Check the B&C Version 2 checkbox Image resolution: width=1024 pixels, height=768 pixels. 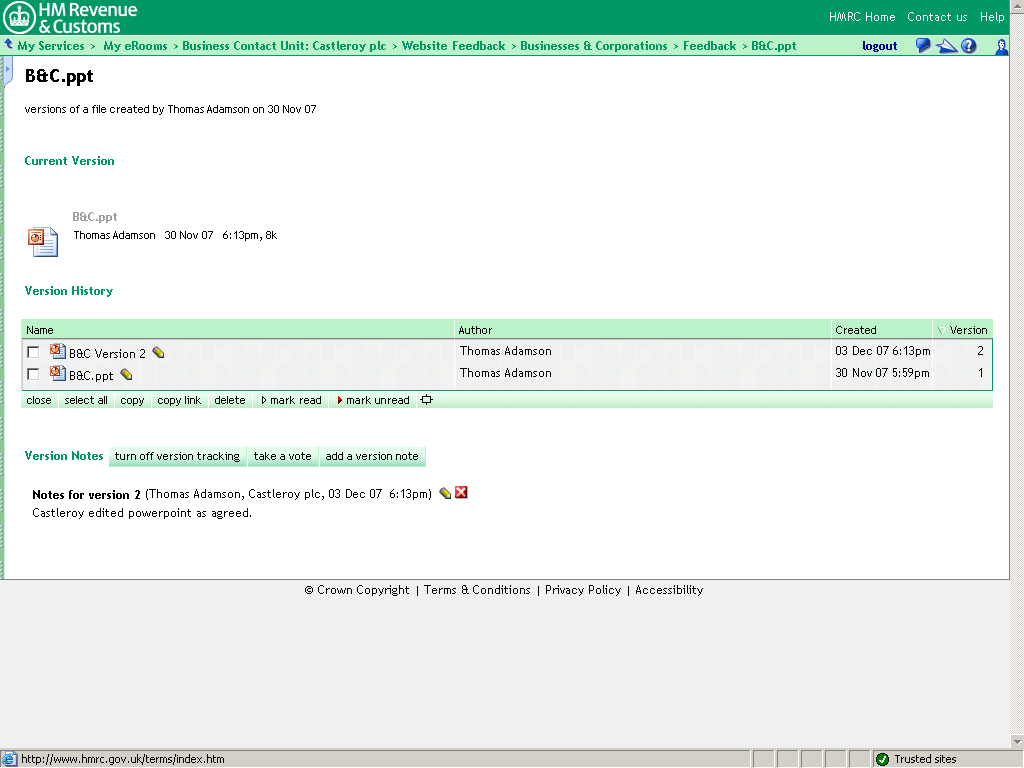click(34, 352)
